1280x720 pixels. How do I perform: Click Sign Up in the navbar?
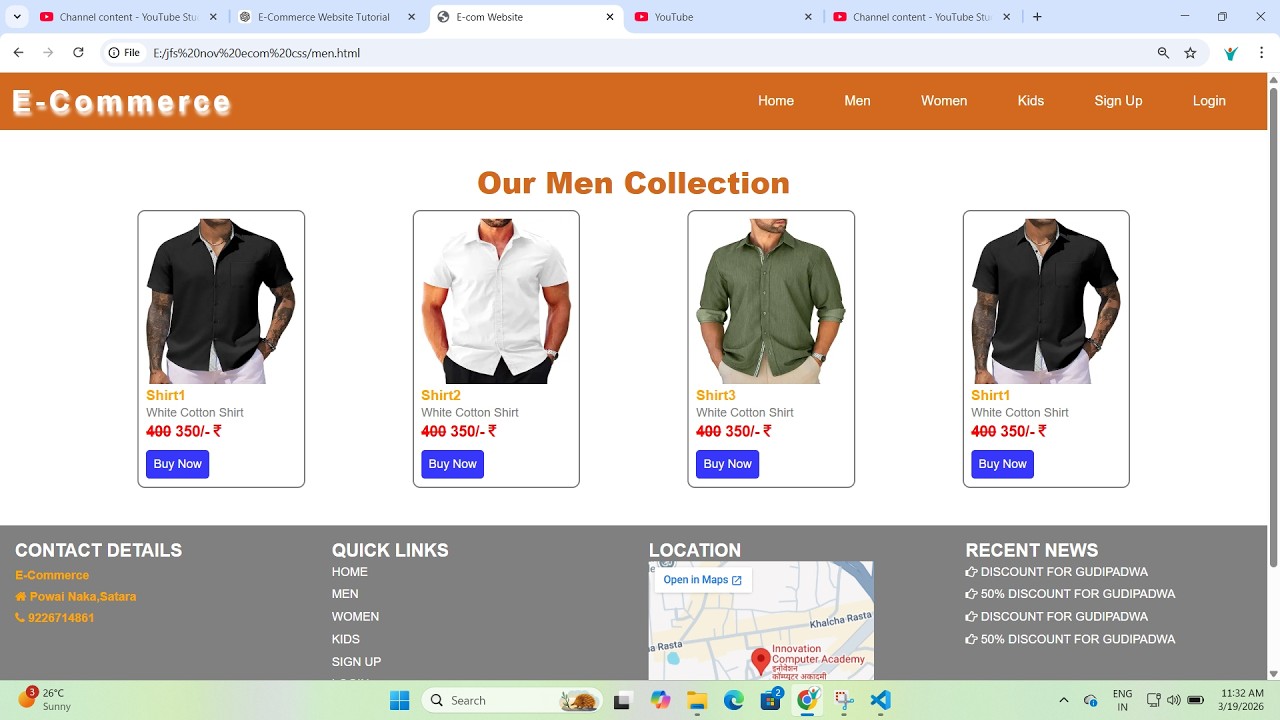pos(1118,101)
